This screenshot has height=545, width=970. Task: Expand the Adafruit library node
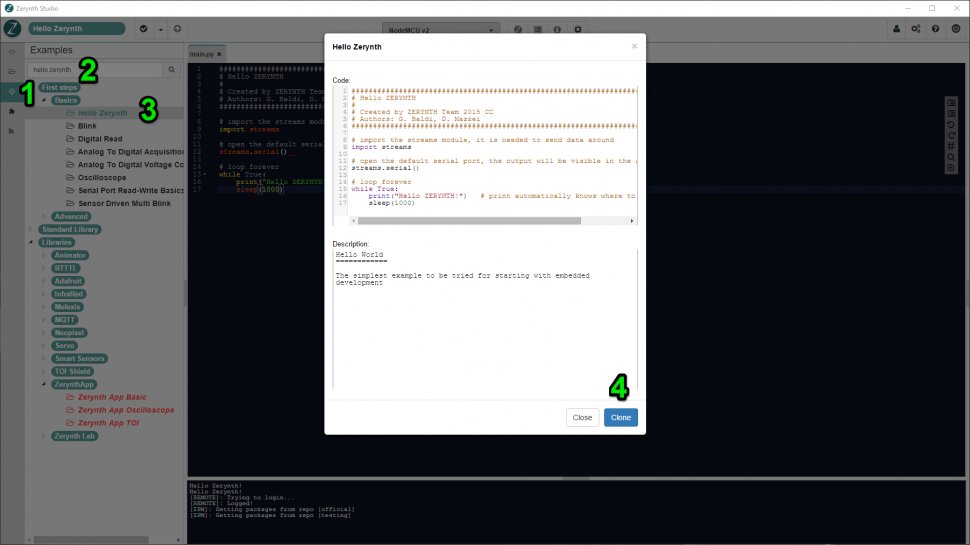point(44,281)
